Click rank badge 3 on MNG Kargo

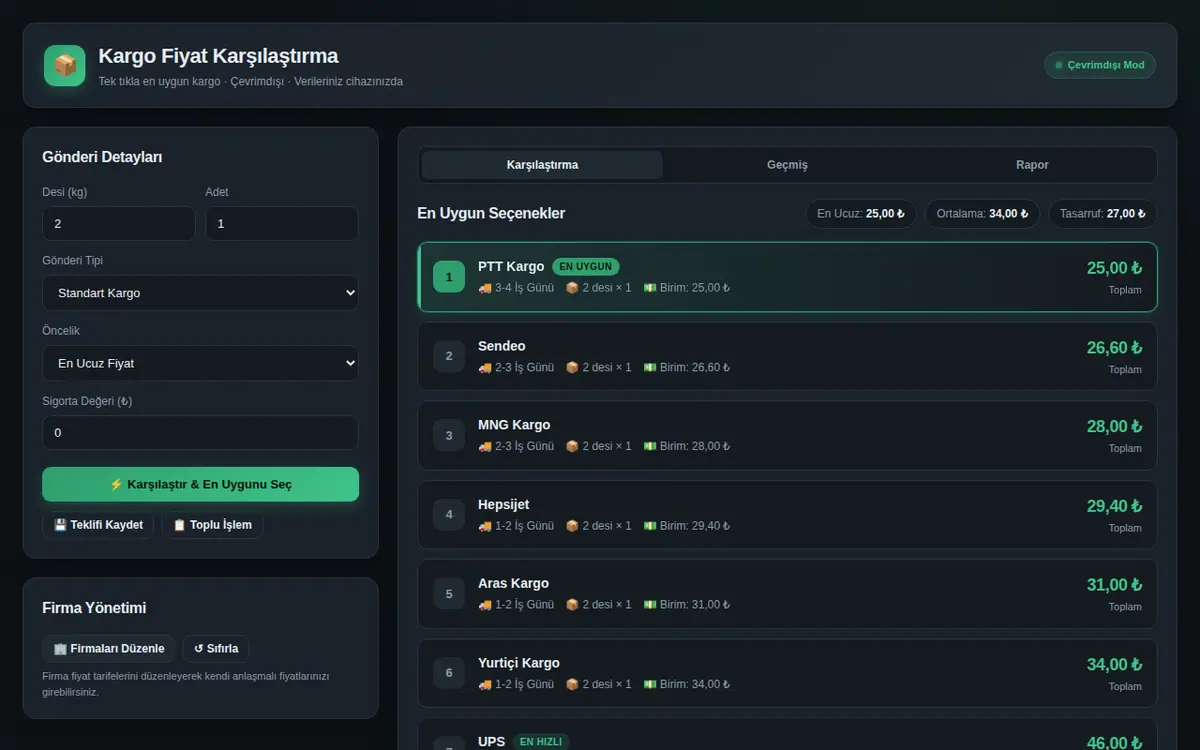[449, 435]
